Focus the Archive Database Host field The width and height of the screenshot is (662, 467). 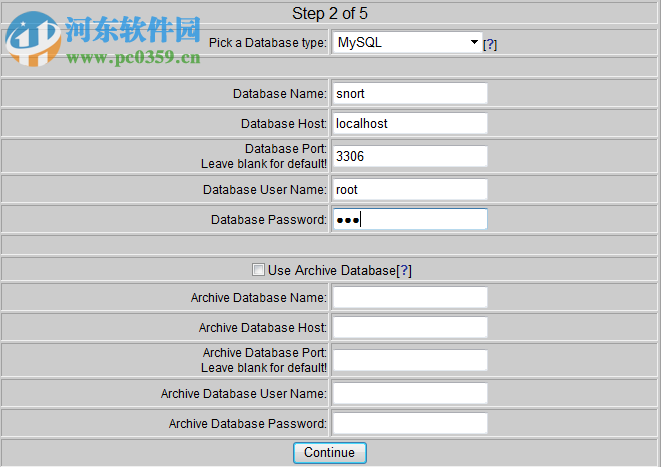pos(410,327)
